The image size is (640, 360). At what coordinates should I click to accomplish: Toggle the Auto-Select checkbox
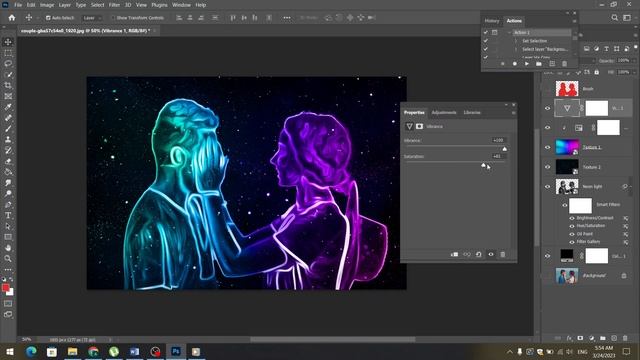[48, 18]
